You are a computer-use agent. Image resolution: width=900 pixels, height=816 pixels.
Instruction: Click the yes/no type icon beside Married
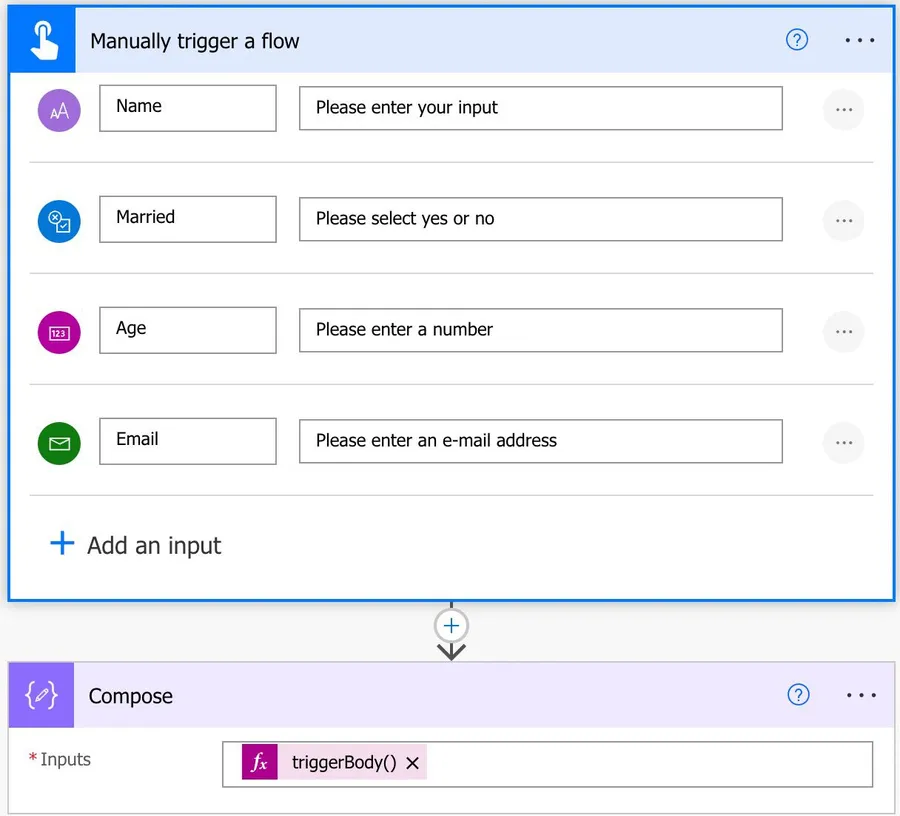point(59,221)
